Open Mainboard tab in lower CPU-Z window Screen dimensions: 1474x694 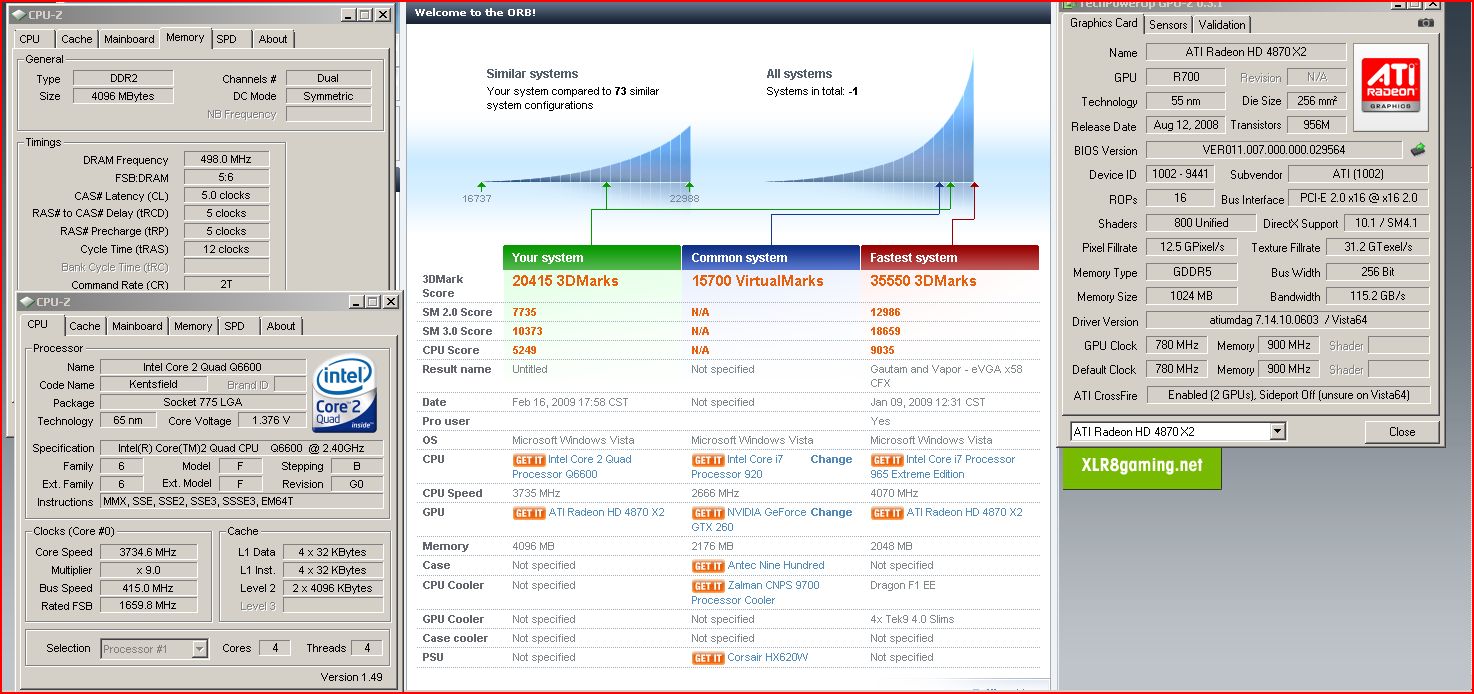(137, 326)
